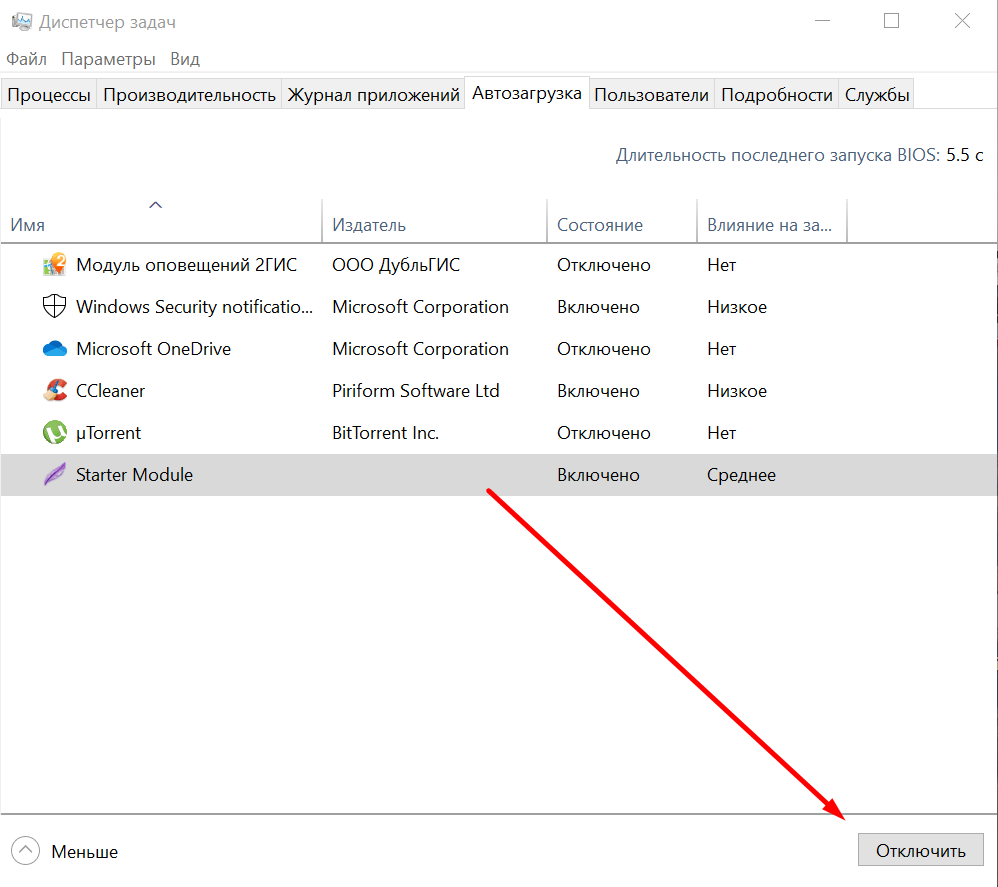The width and height of the screenshot is (998, 887).
Task: Click the Отключить button
Action: tap(920, 850)
